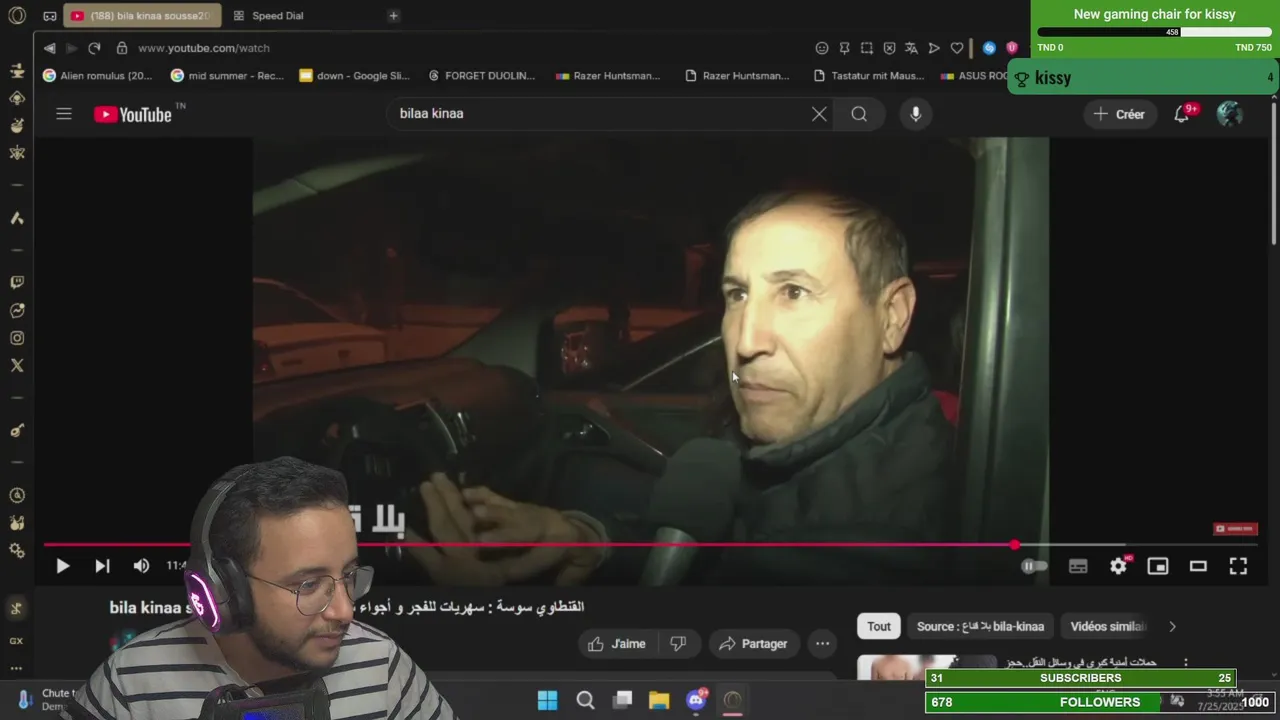Open File Explorer from the taskbar

click(659, 700)
